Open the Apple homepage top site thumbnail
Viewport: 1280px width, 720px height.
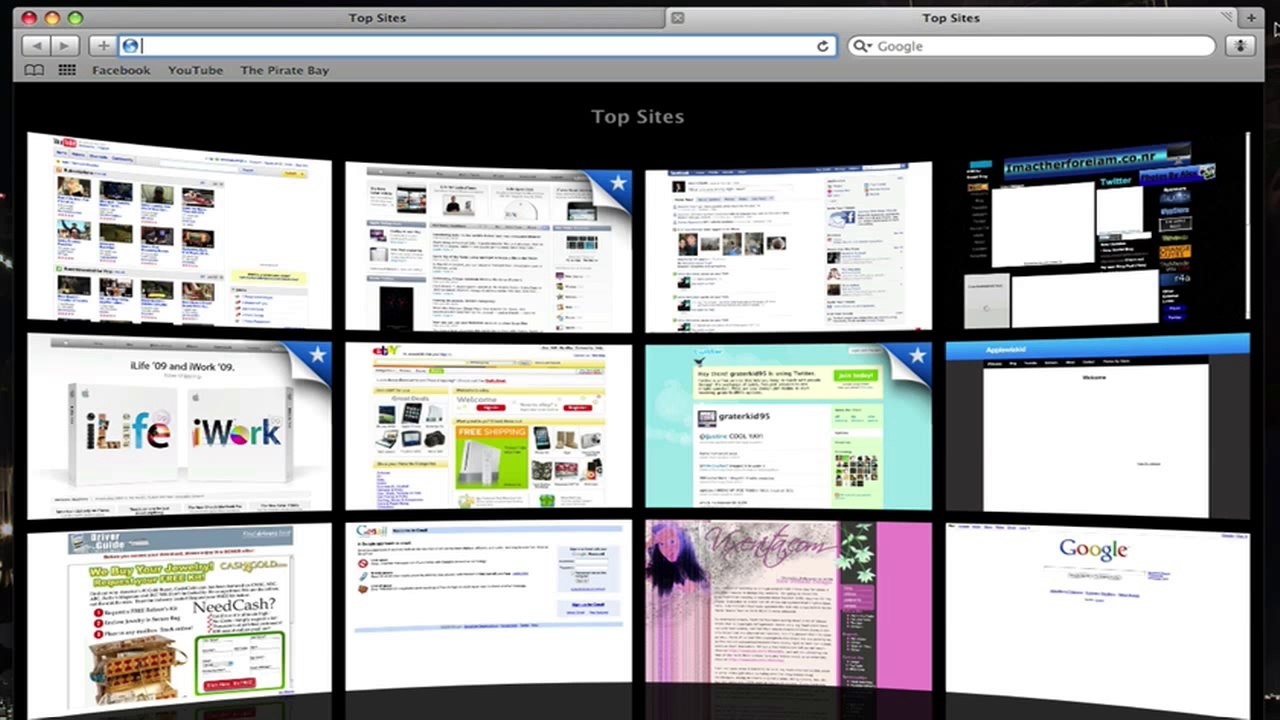point(488,246)
